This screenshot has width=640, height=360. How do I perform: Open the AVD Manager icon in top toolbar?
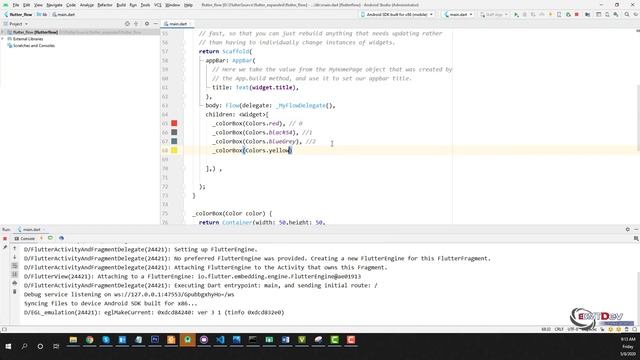click(607, 15)
